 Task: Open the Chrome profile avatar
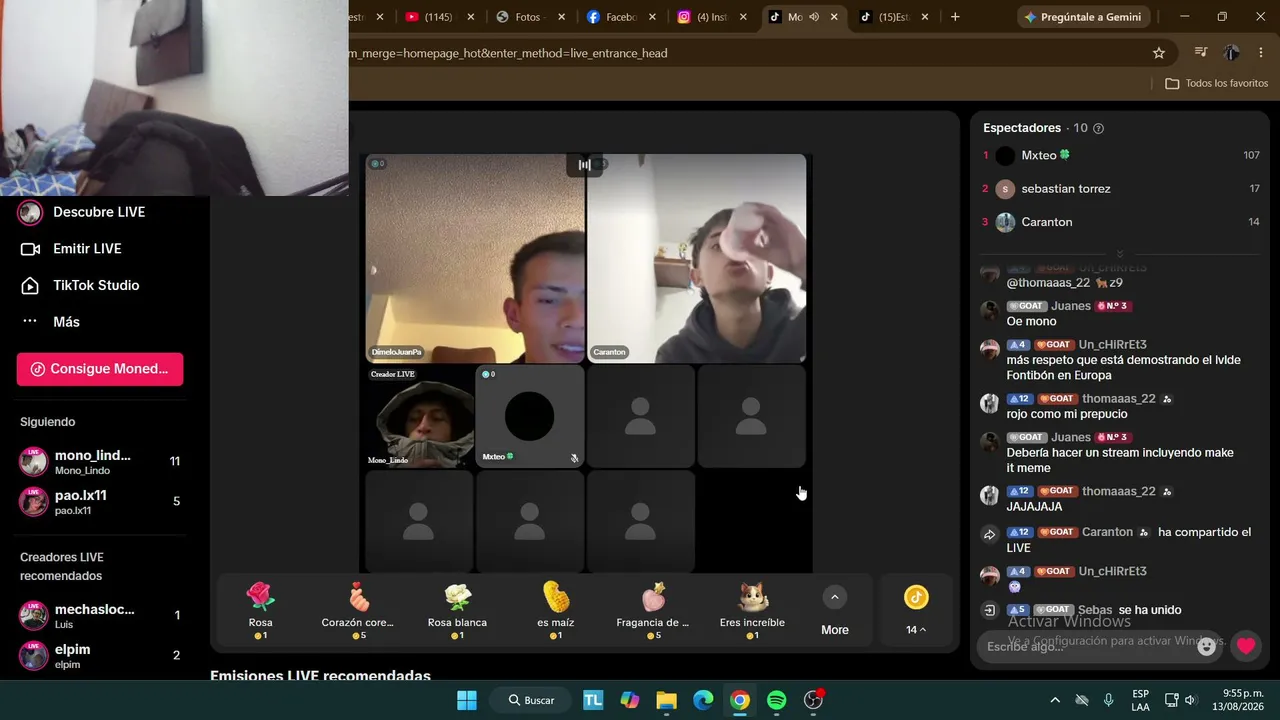pos(1232,53)
